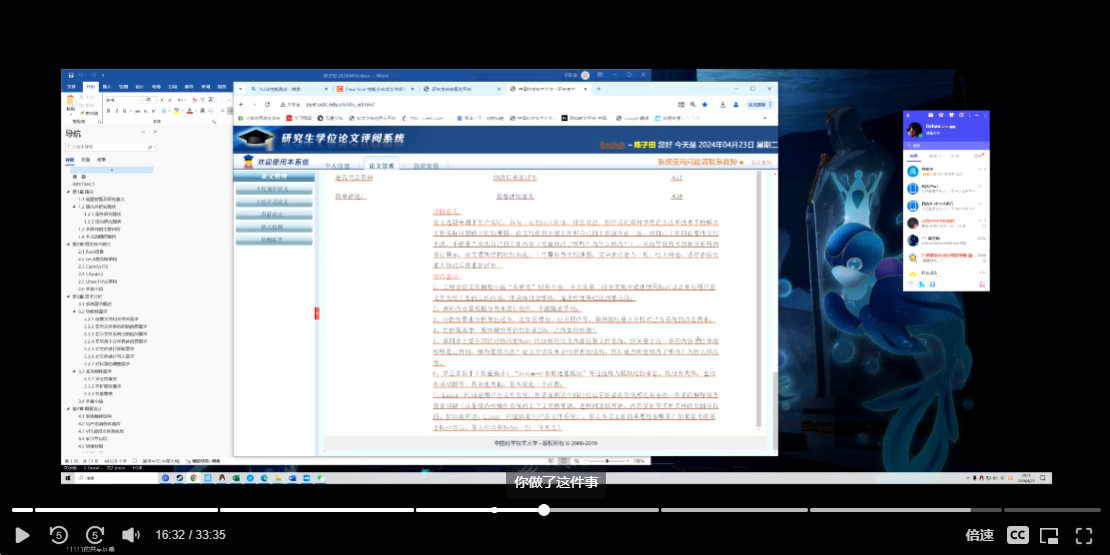Play the video
Screen dimensions: 1110x555
(22, 534)
